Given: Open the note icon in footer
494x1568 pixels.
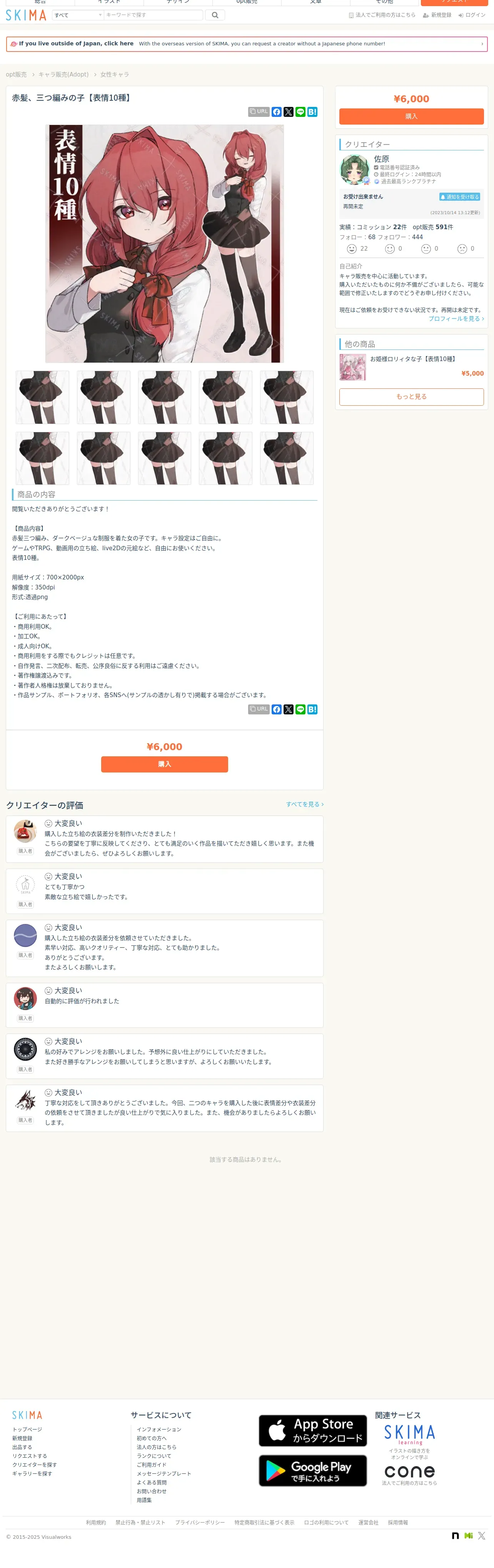Looking at the screenshot, I should pos(455,1536).
